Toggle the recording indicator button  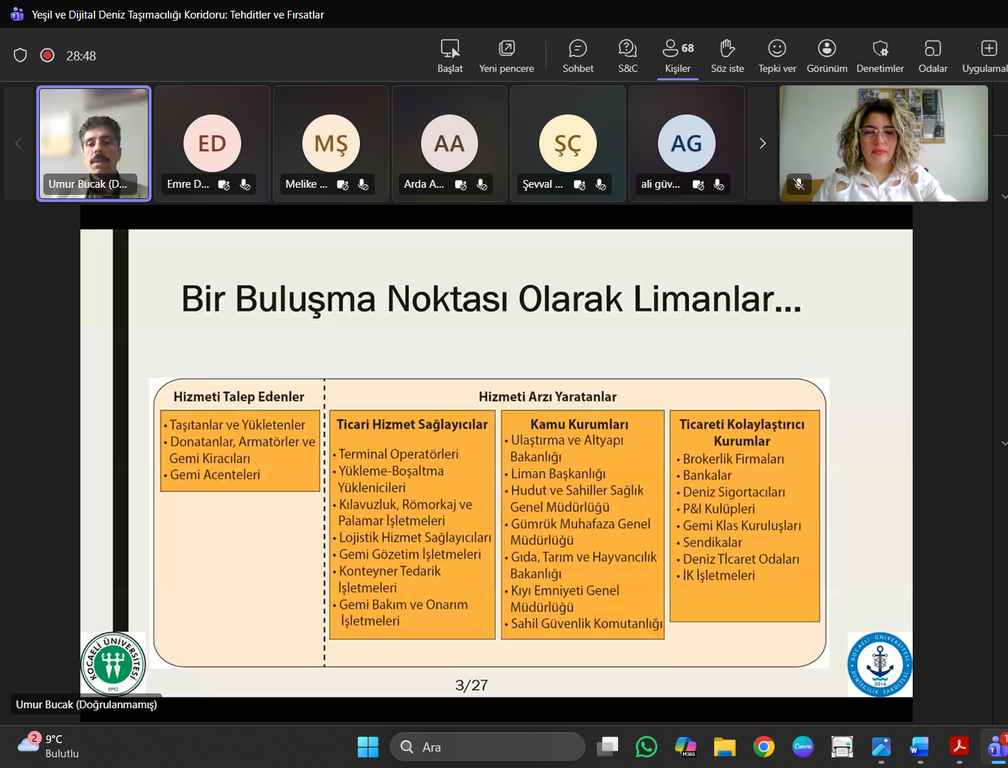[x=47, y=56]
